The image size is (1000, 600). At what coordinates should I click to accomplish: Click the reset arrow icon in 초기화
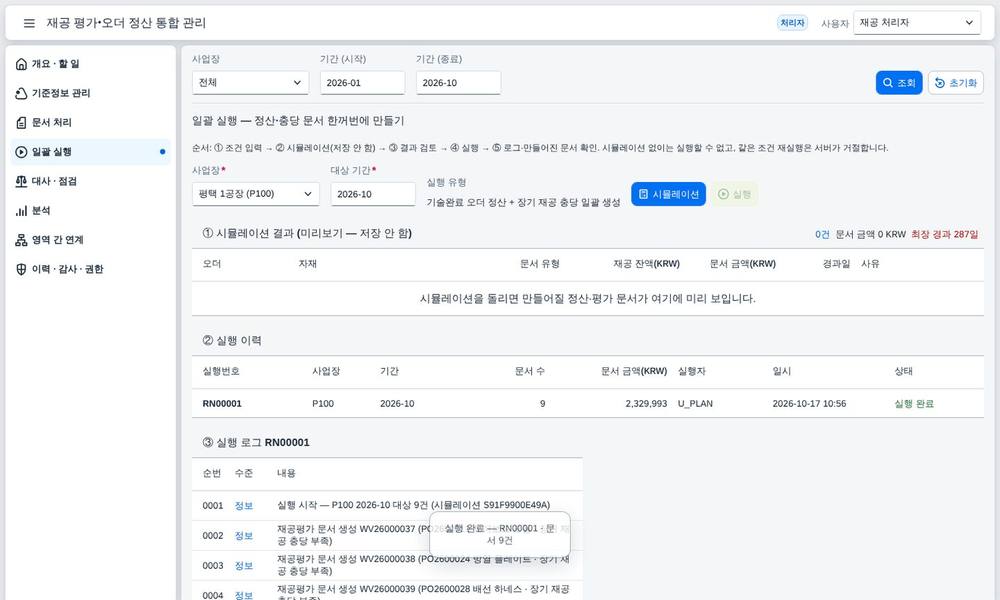pyautogui.click(x=939, y=83)
